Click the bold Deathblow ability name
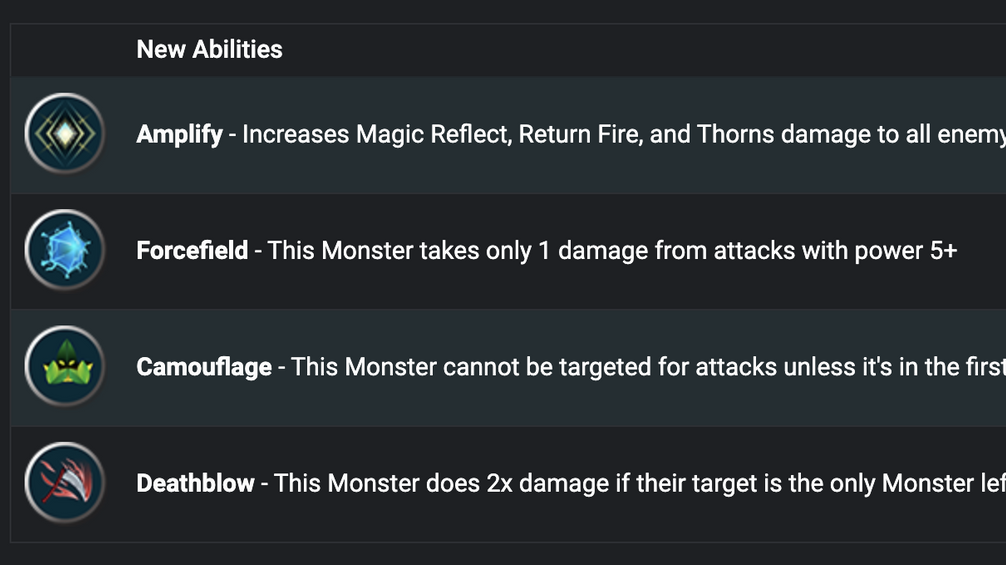Image resolution: width=1006 pixels, height=565 pixels. [195, 483]
